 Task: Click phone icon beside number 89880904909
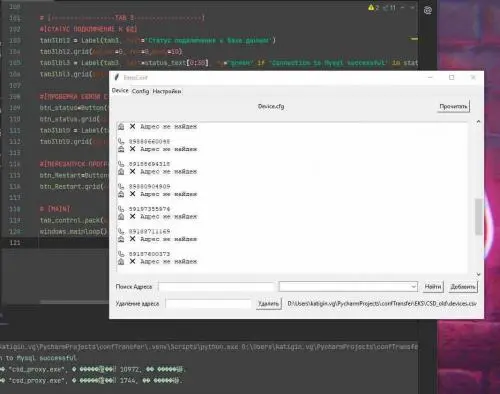tap(121, 186)
